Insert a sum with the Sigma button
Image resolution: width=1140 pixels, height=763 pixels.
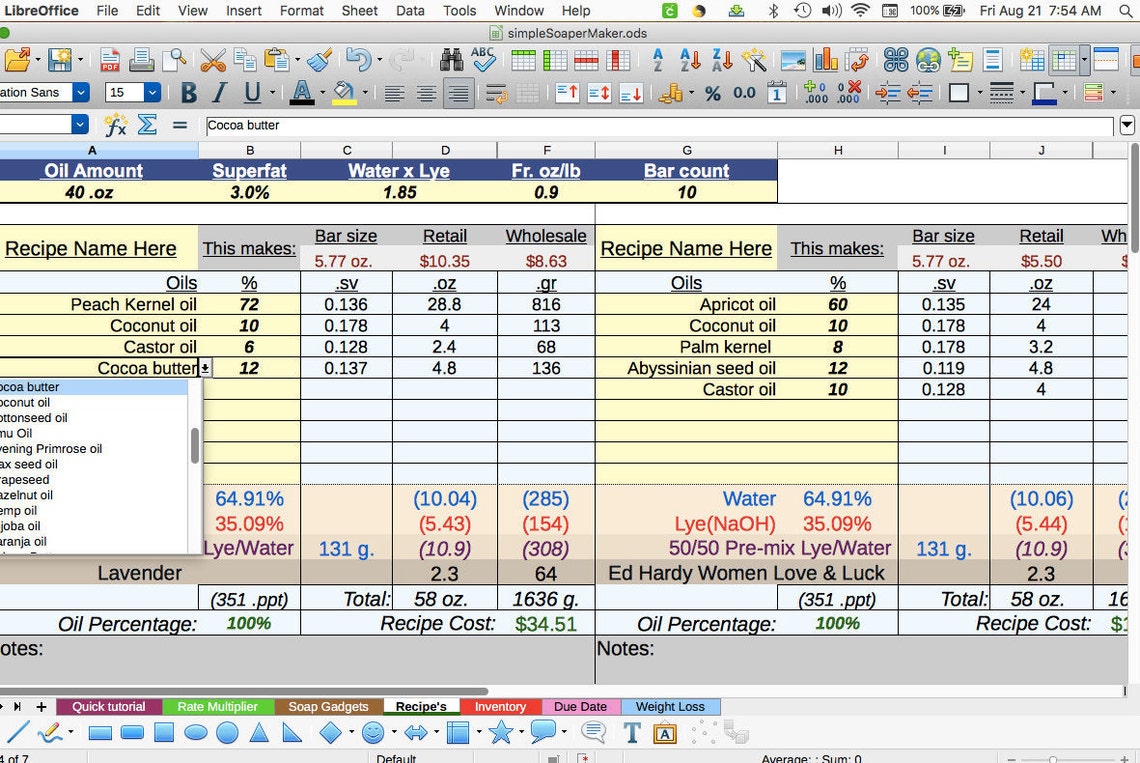(147, 125)
